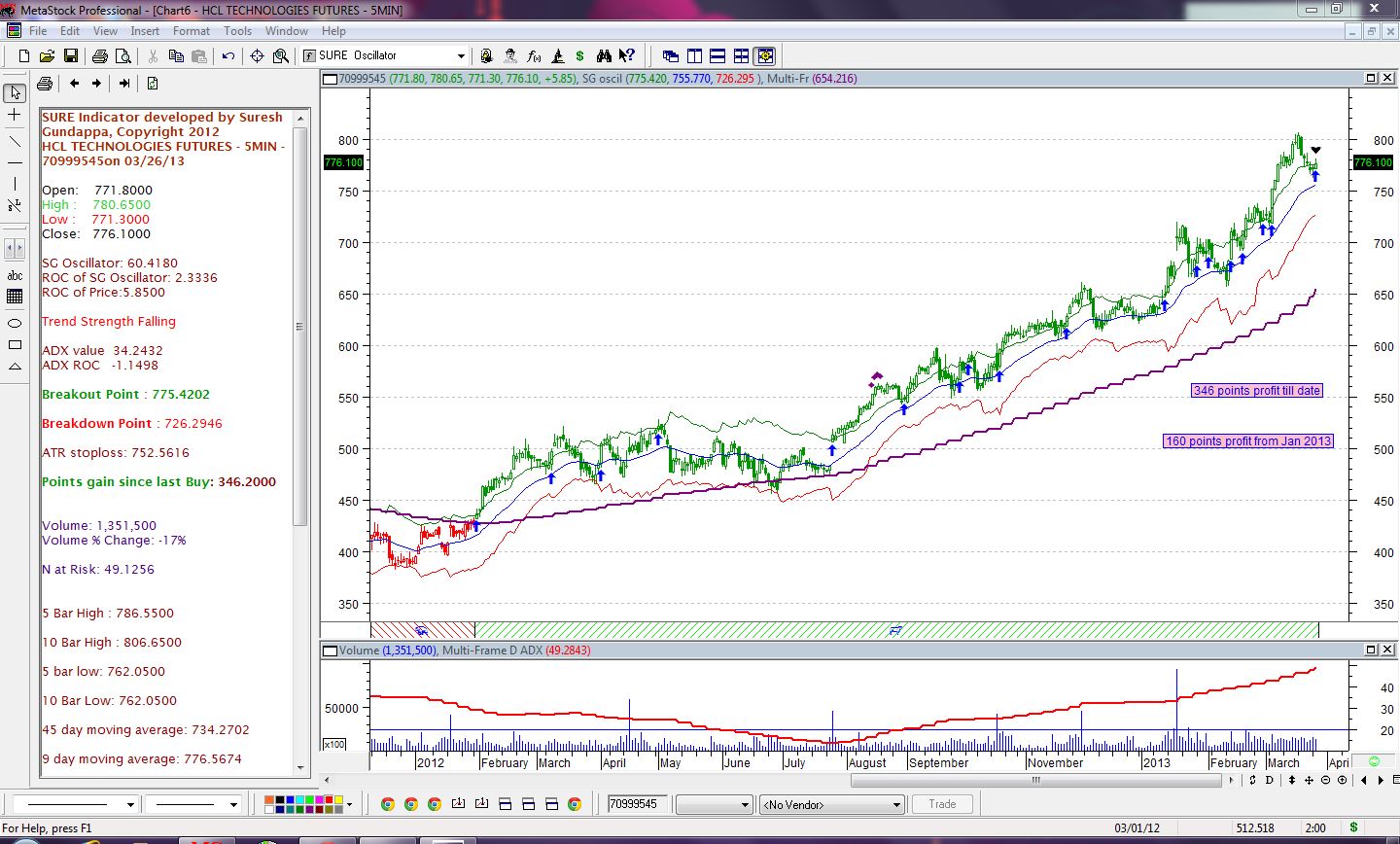Select the ellipse drawing tool
This screenshot has width=1400, height=844.
point(15,323)
